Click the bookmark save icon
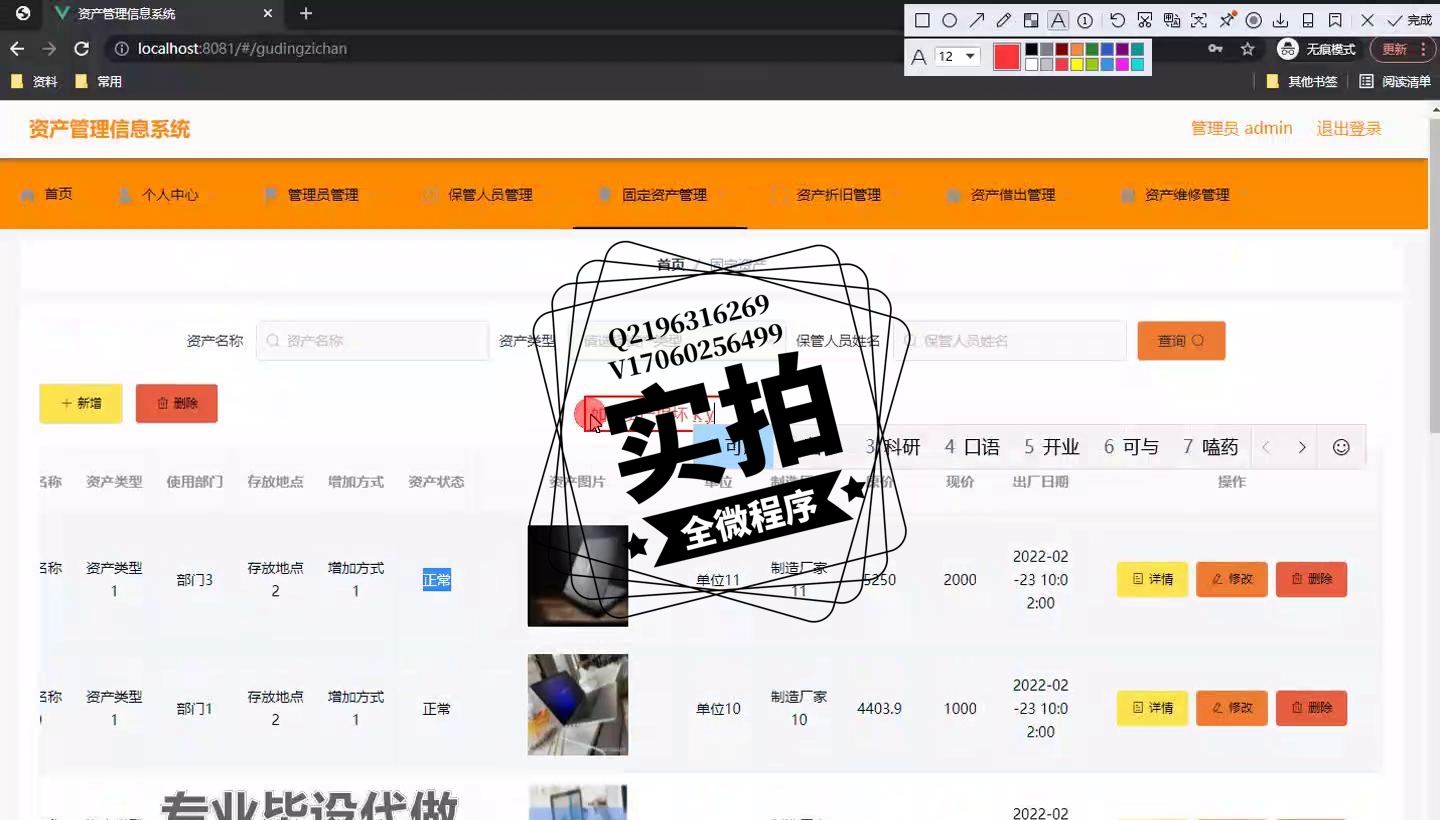 [x=1335, y=20]
